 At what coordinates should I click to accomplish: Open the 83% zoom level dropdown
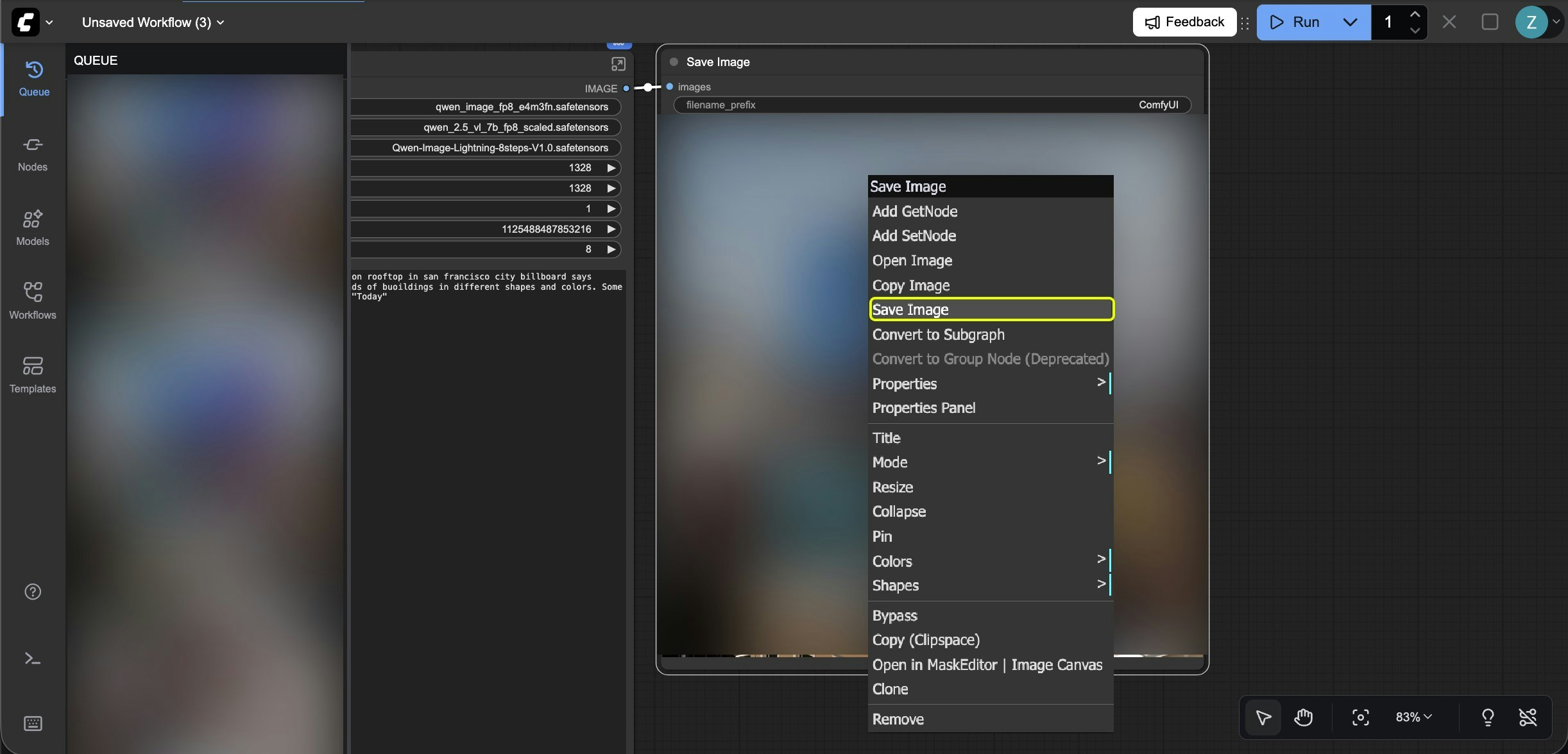1413,717
